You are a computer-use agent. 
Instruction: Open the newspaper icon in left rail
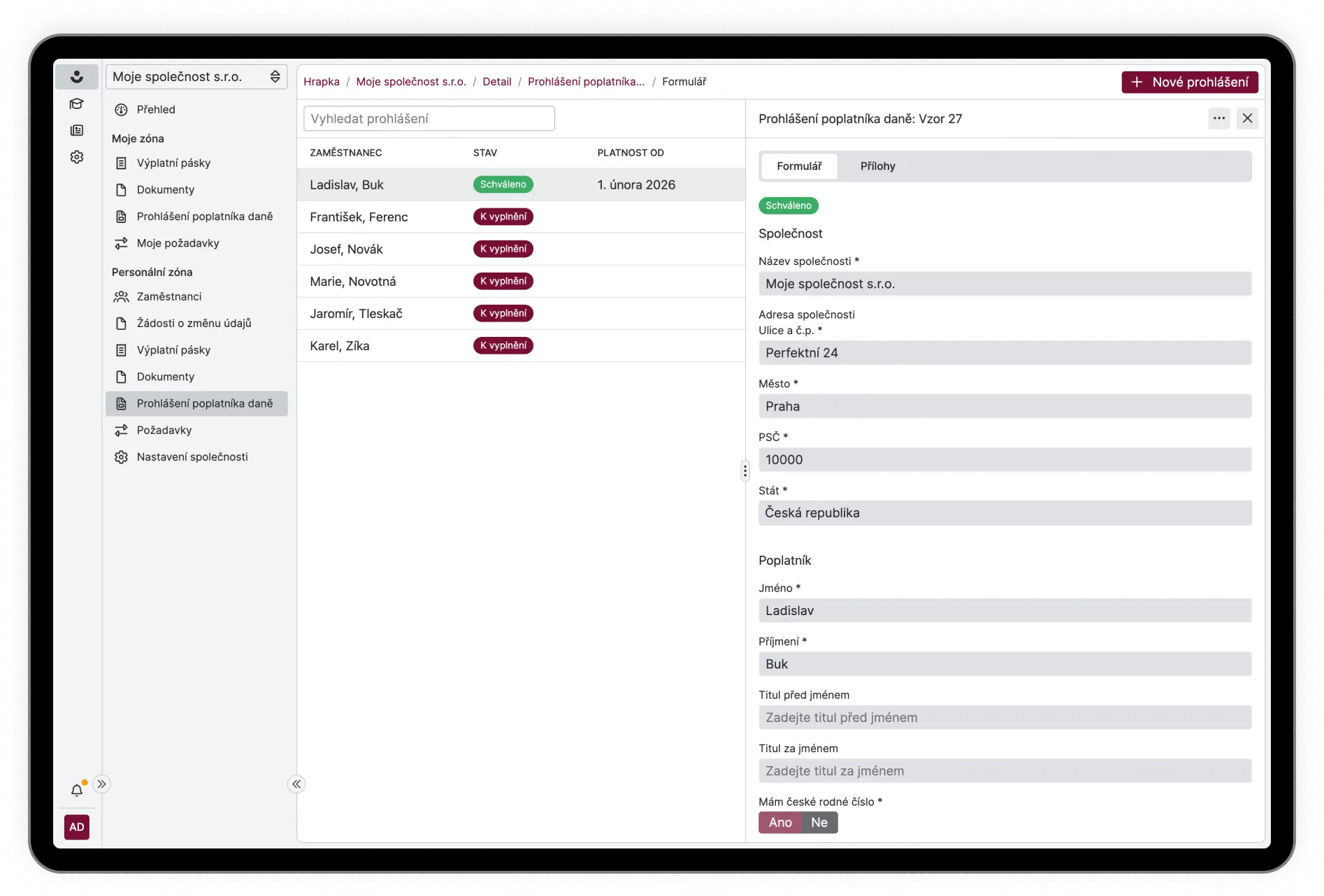click(77, 131)
